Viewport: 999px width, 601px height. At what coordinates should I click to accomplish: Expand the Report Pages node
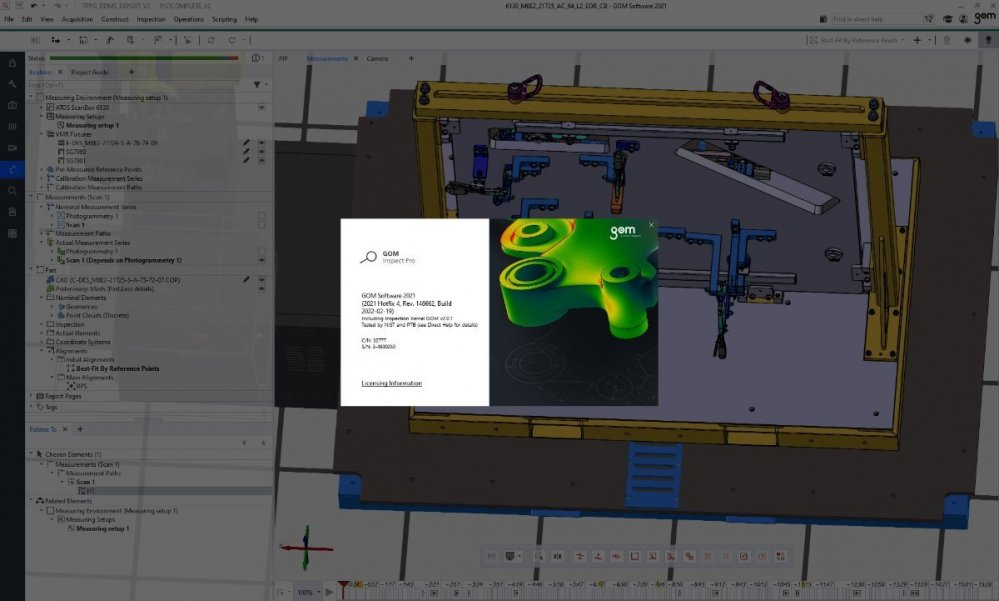coord(31,396)
